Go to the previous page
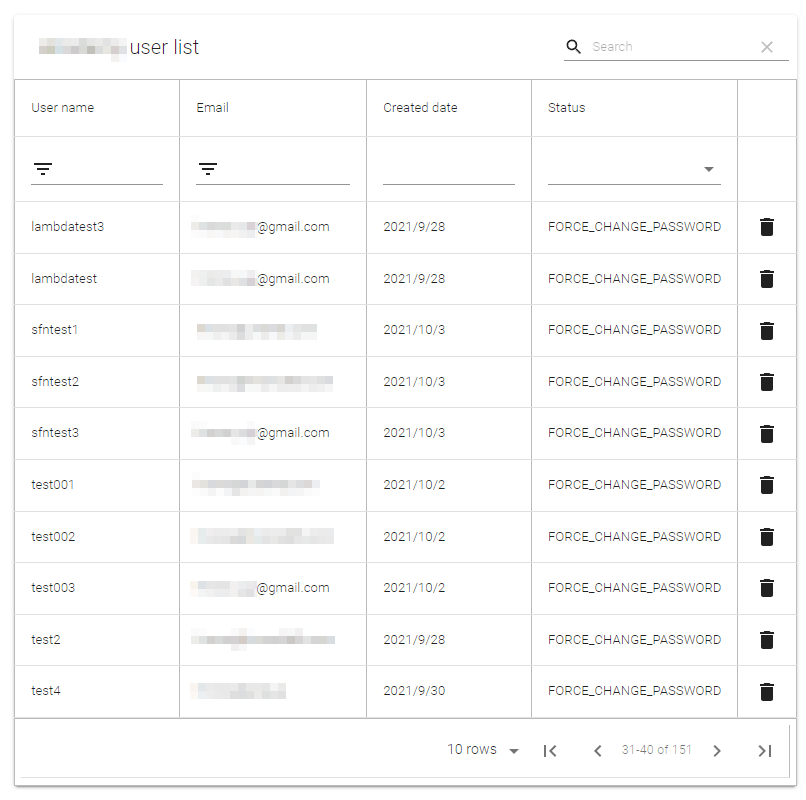Screen dimensions: 806x800 [598, 750]
